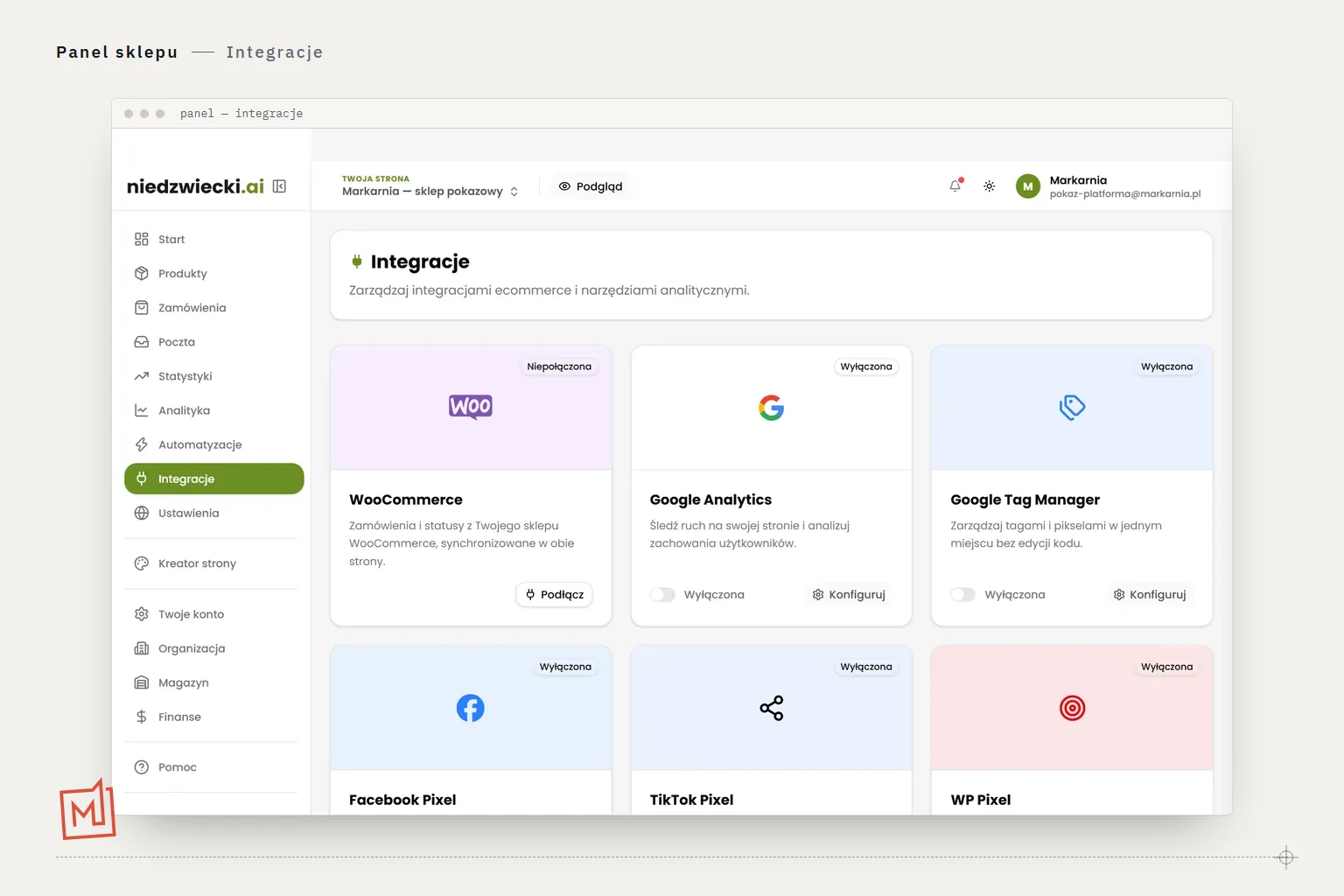Click the TikTok Pixel card title
Screen dimensions: 1344x896
[x=691, y=800]
